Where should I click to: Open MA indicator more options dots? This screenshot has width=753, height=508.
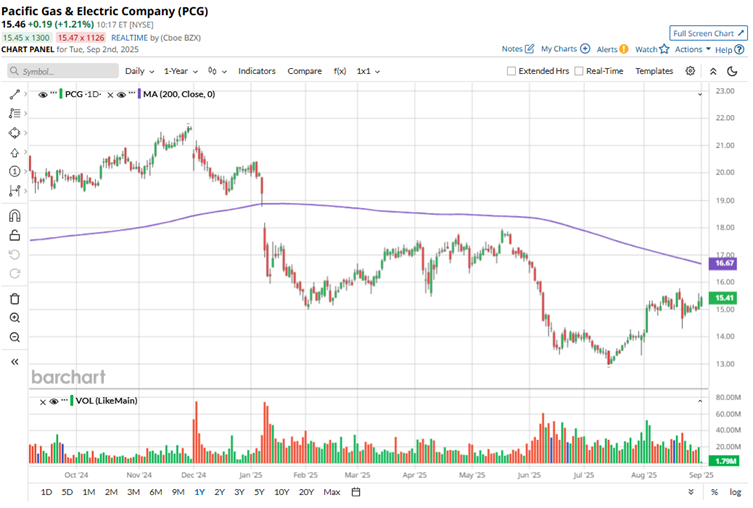pyautogui.click(x=132, y=93)
